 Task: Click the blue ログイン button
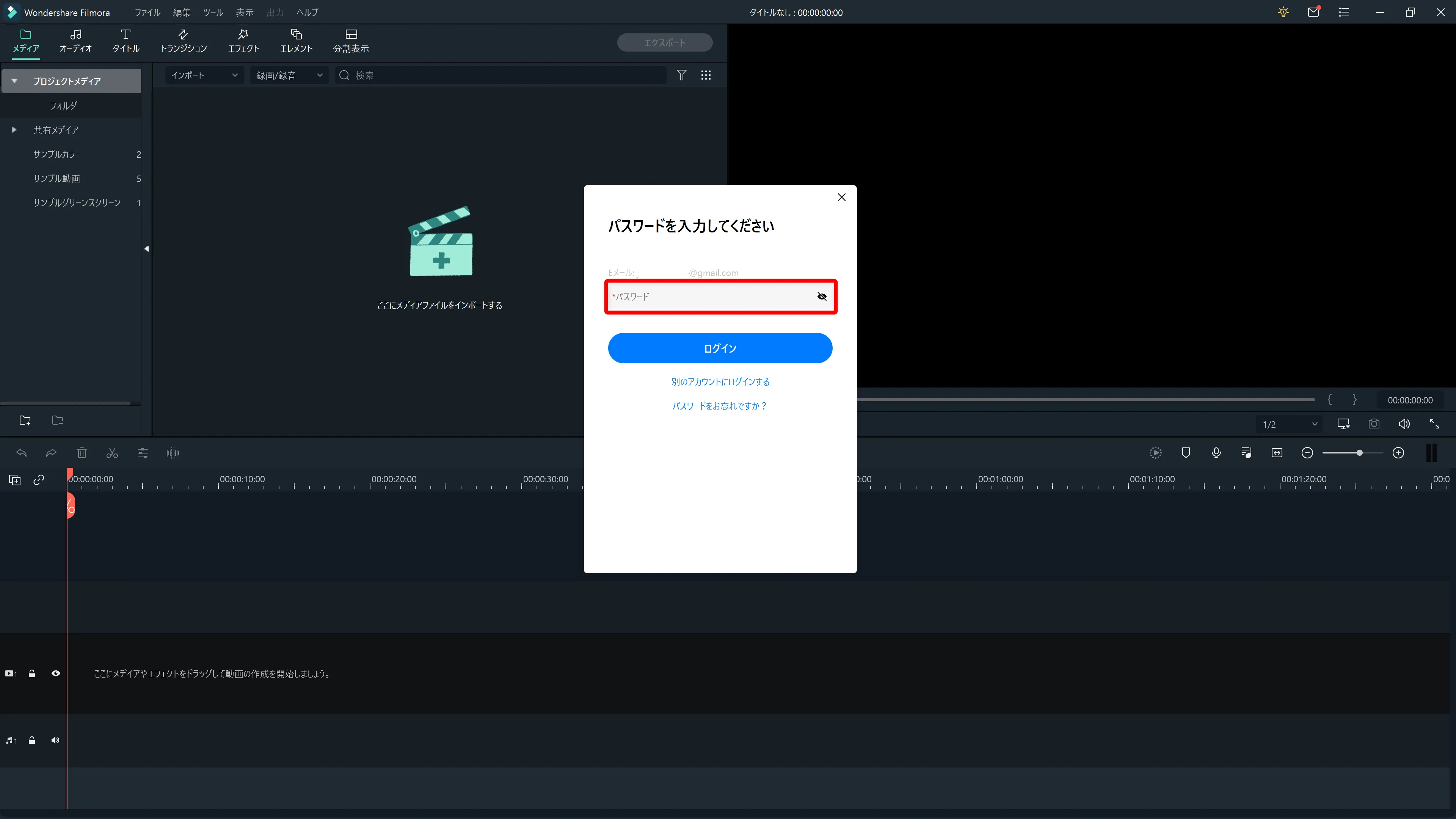[720, 348]
